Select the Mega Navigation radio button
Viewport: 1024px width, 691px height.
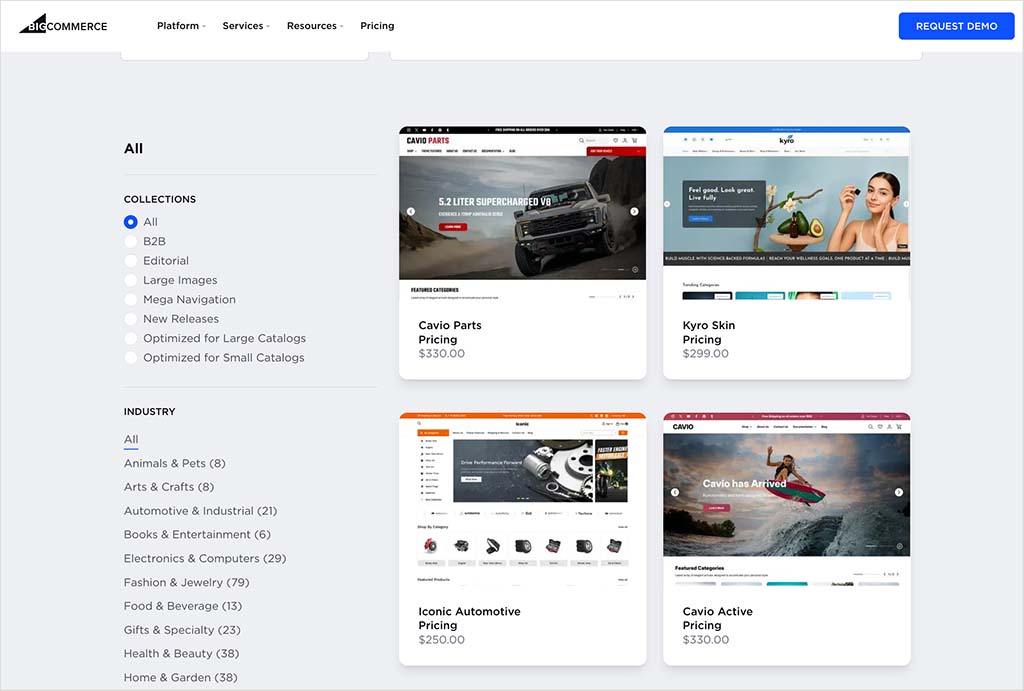tap(131, 299)
